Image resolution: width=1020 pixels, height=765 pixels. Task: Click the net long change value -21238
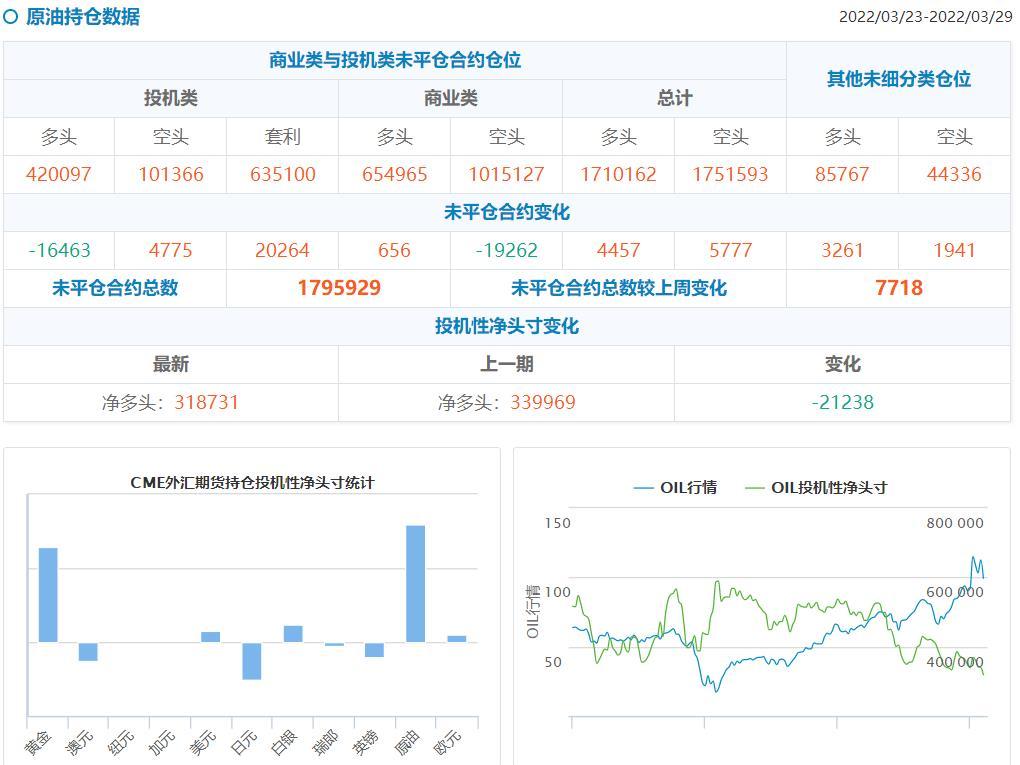click(842, 402)
